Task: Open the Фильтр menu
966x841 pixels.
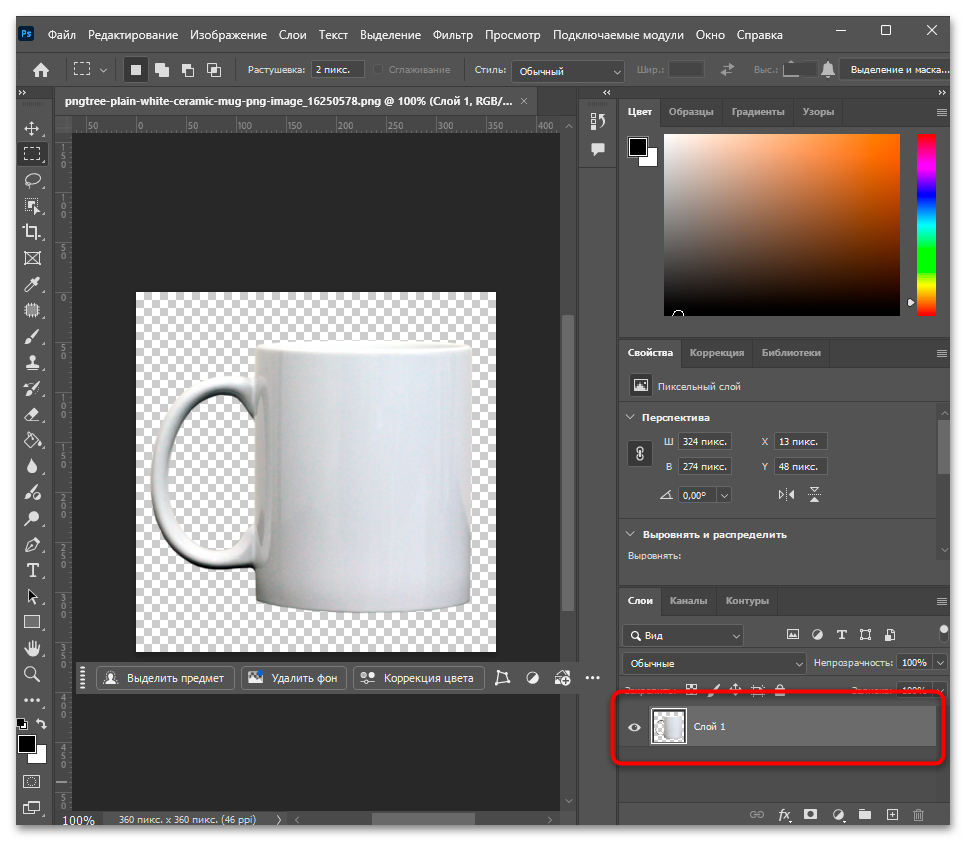Action: click(x=453, y=35)
